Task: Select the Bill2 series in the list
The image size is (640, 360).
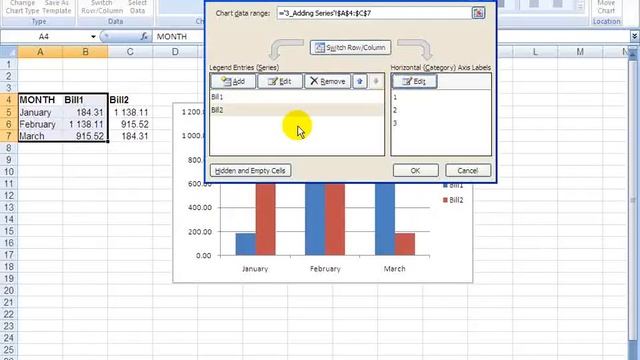Action: tap(297, 110)
